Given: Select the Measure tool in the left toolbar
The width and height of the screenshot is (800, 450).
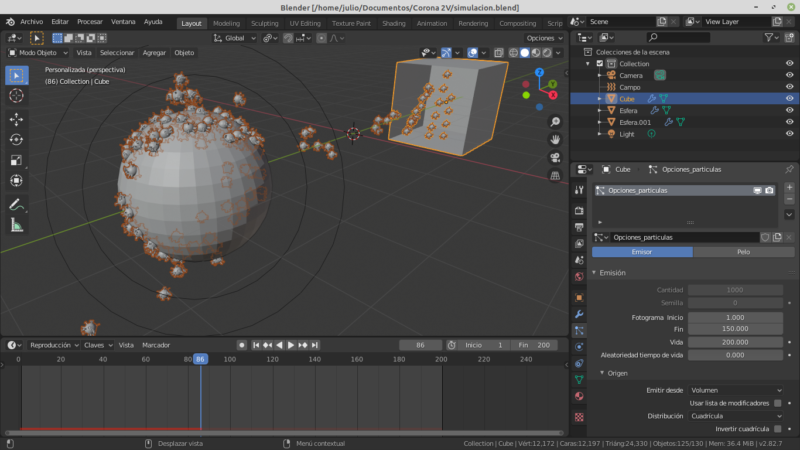Looking at the screenshot, I should click(x=16, y=226).
